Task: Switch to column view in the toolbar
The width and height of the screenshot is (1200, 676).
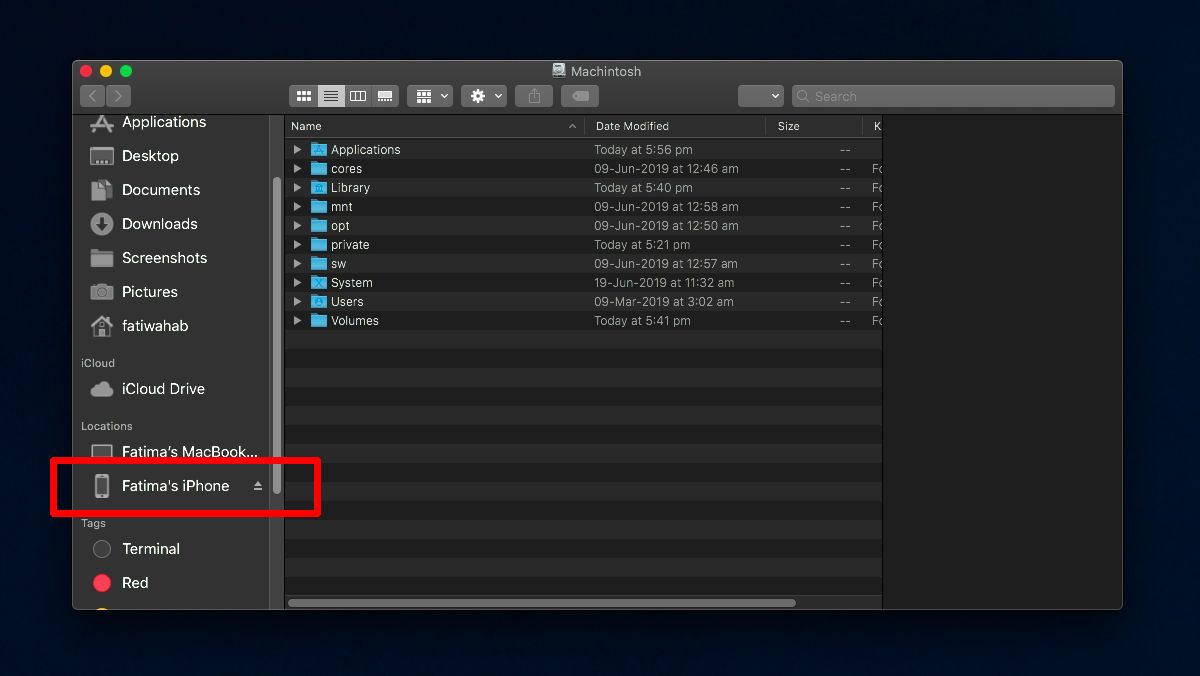Action: pyautogui.click(x=358, y=96)
